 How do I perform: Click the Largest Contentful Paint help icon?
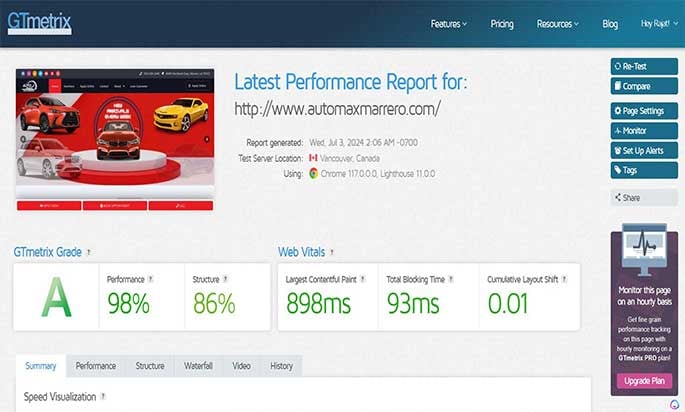point(363,279)
